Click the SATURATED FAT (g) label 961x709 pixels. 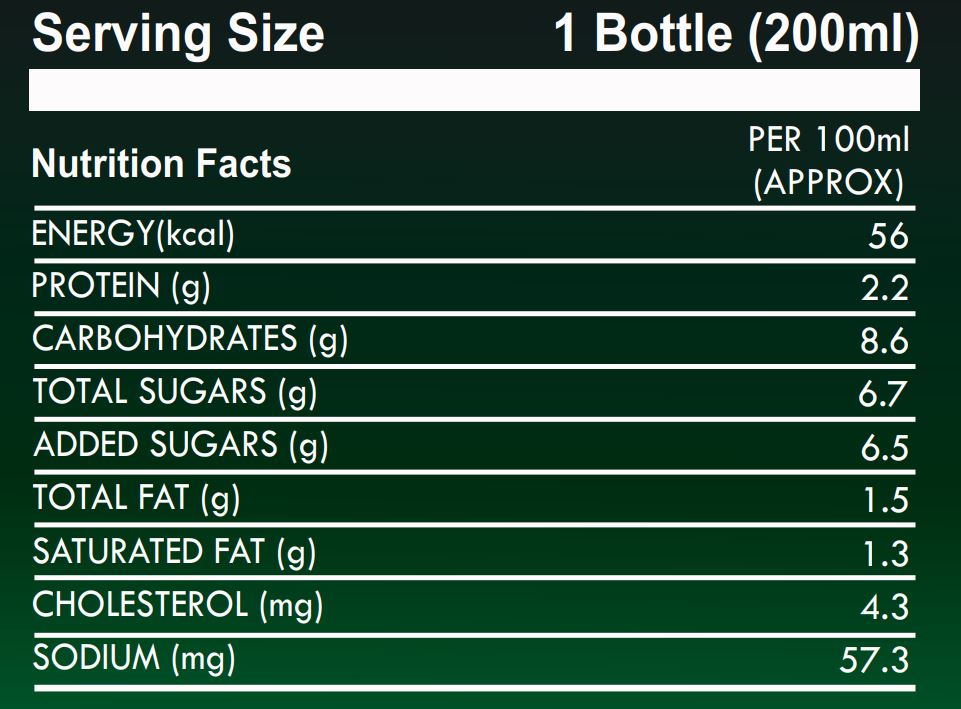174,551
